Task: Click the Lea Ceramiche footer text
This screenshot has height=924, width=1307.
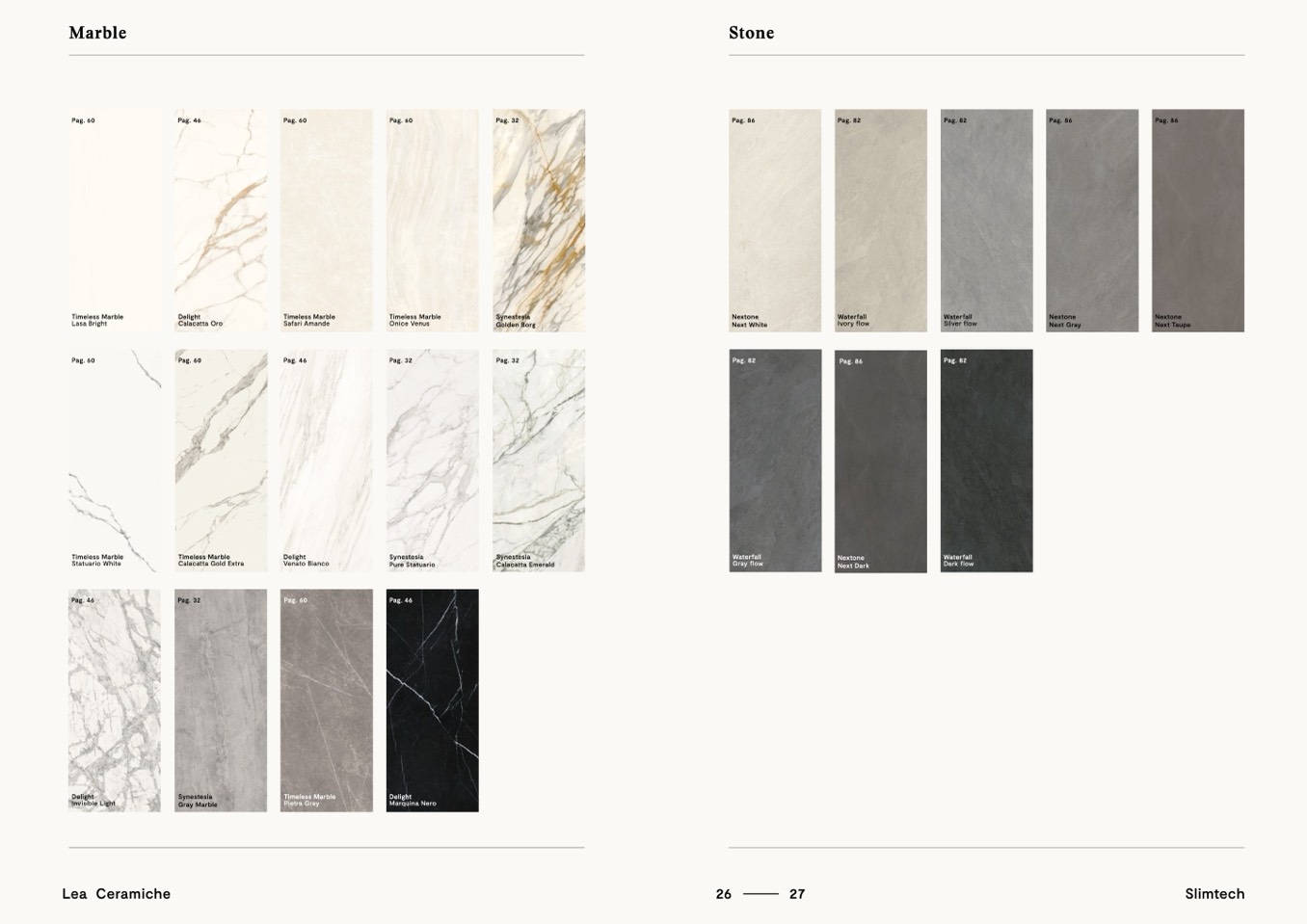Action: 117,894
